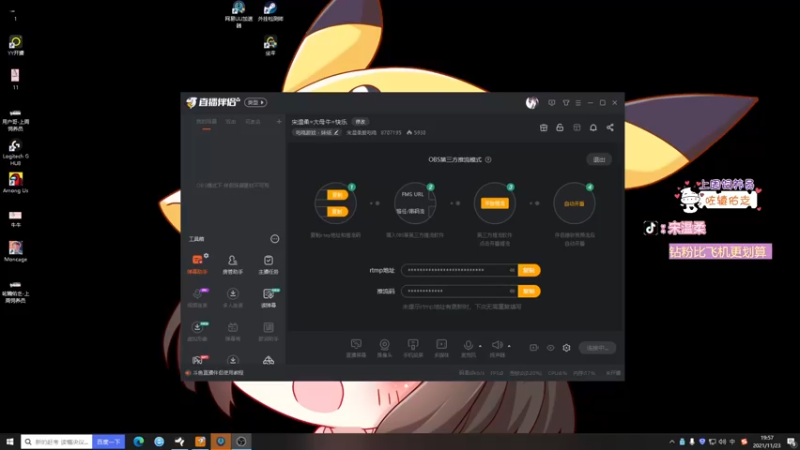
Task: Open the toolbox more (…) button
Action: tap(274, 239)
